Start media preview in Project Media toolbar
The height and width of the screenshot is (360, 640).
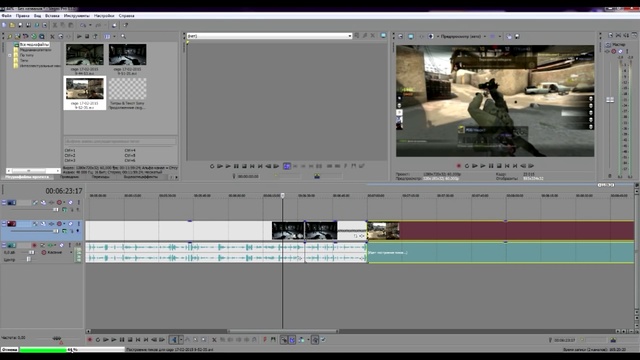[x=79, y=36]
